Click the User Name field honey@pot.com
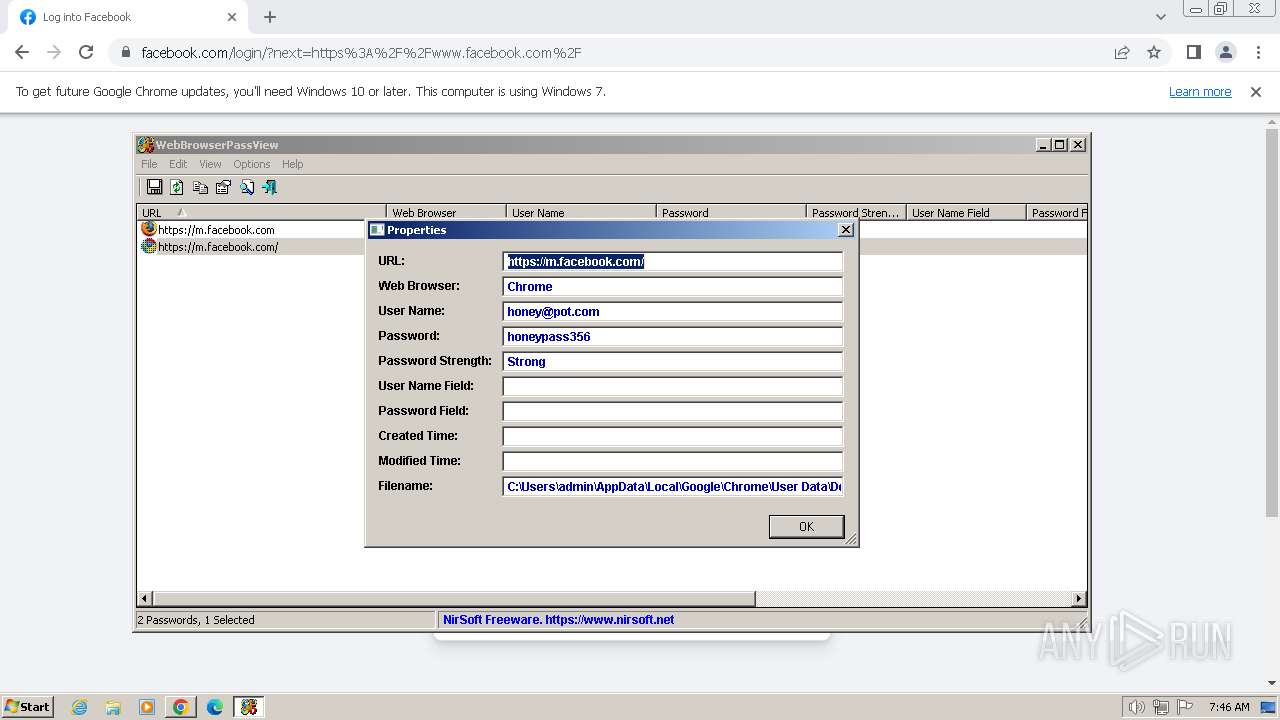Viewport: 1280px width, 720px height. pos(673,311)
